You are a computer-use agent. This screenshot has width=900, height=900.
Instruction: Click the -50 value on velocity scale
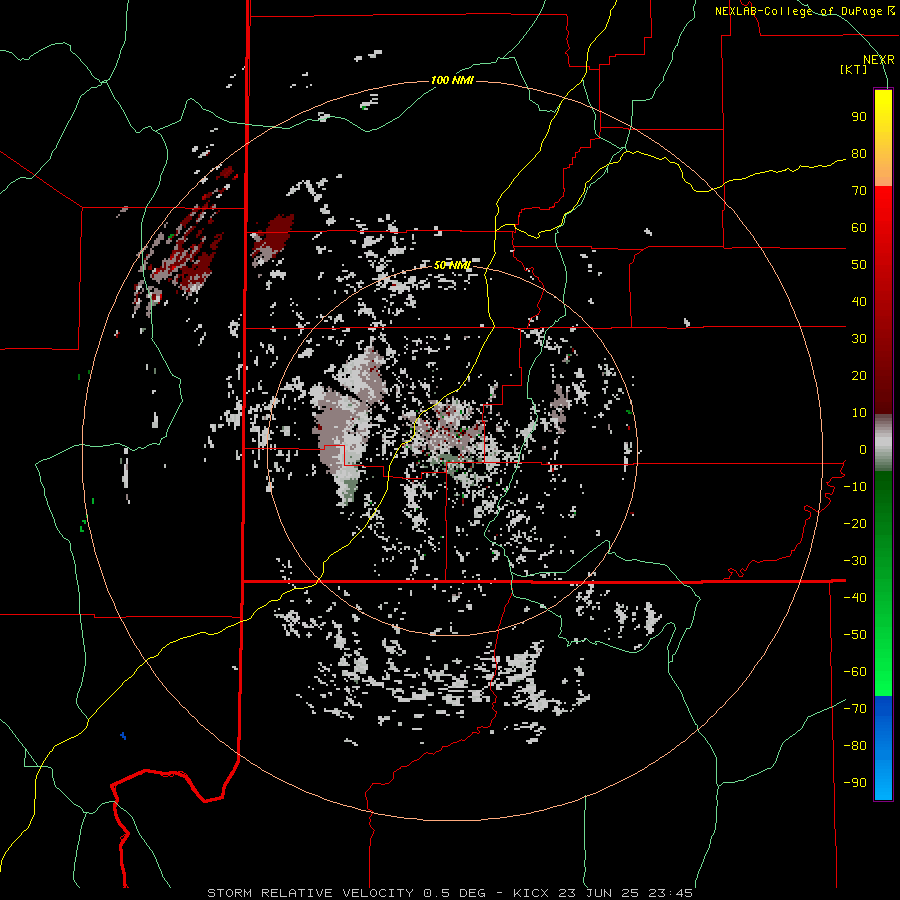855,635
